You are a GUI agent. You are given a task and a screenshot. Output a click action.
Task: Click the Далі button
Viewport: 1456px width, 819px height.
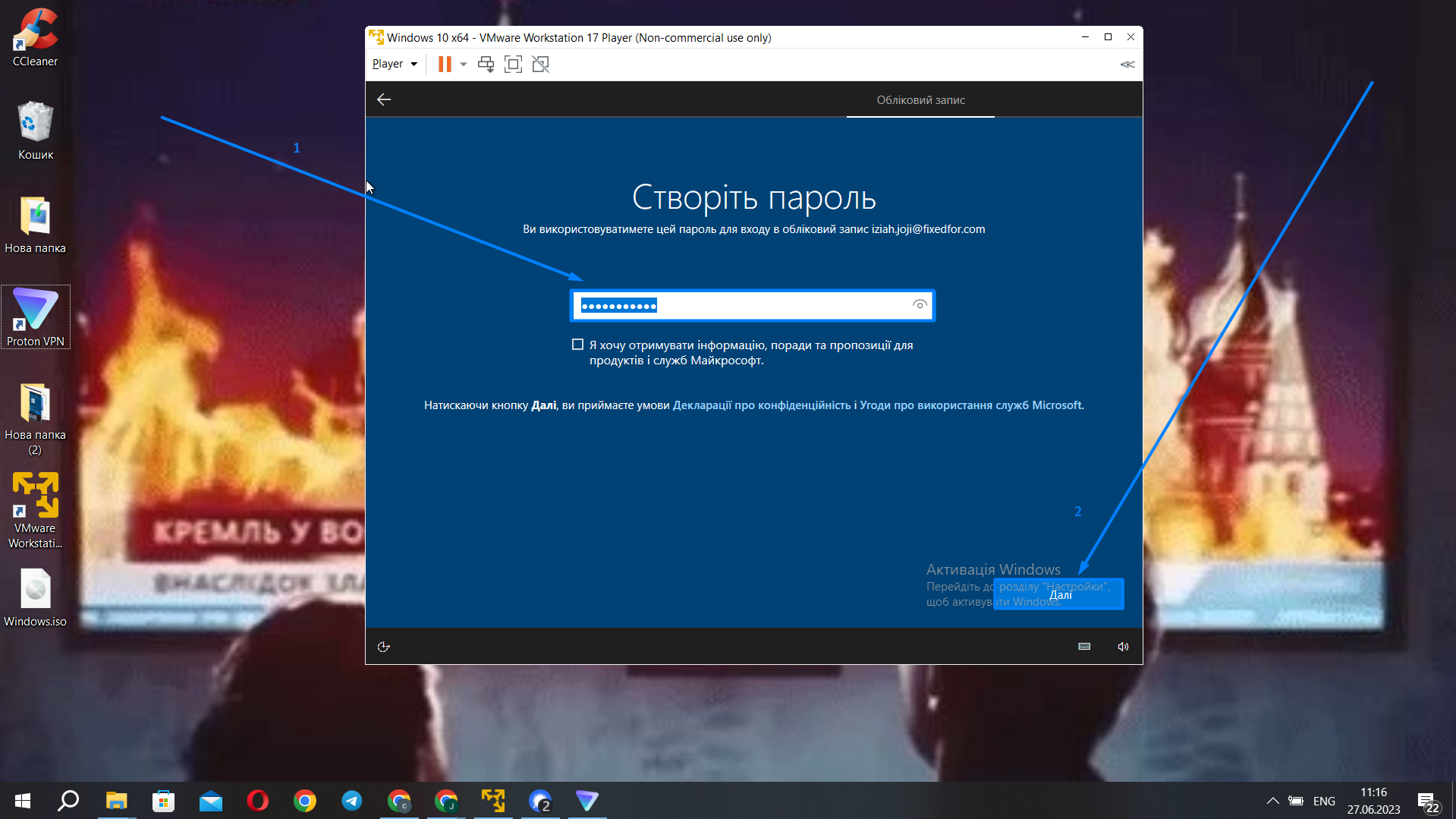(x=1059, y=594)
